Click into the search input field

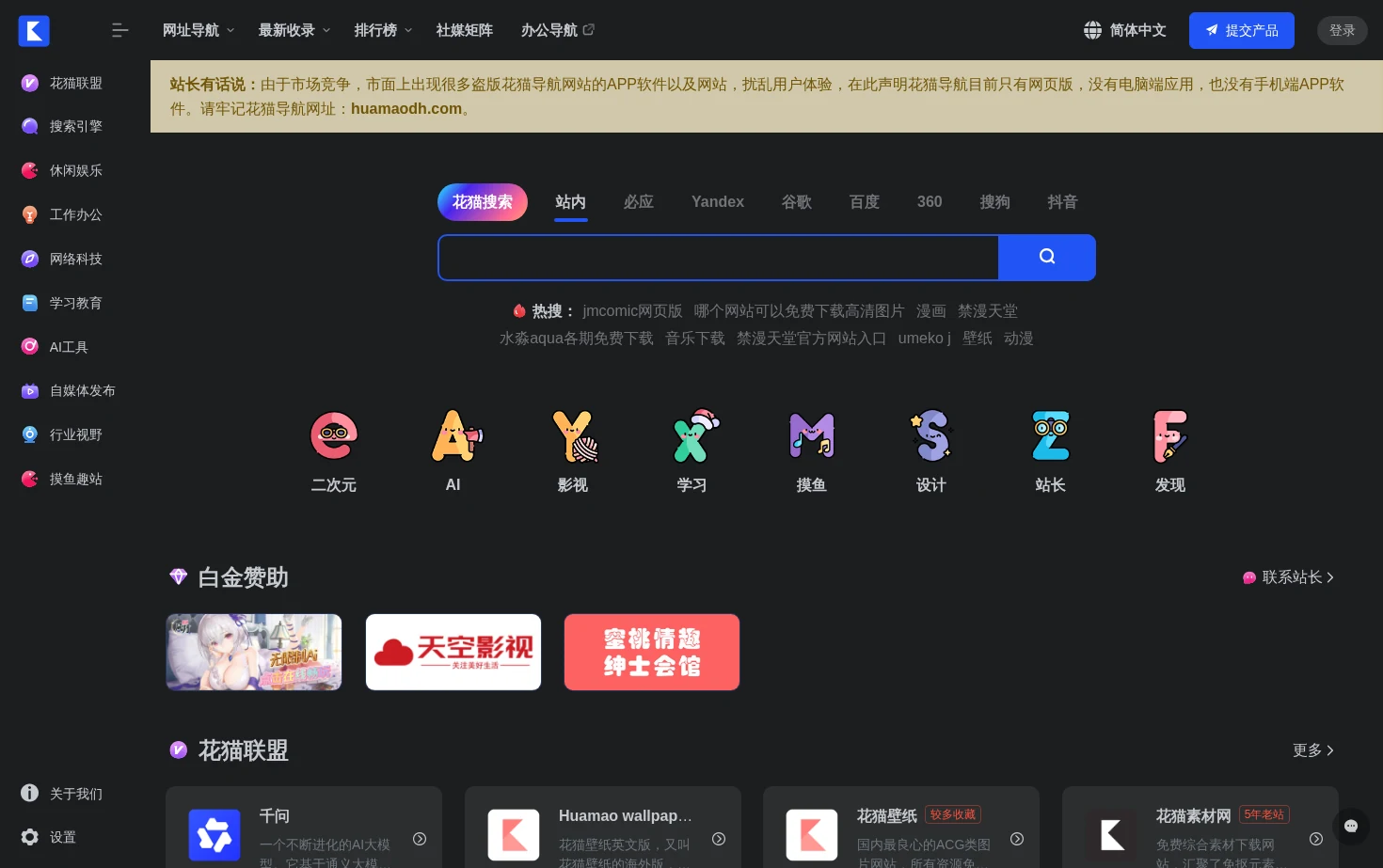718,258
